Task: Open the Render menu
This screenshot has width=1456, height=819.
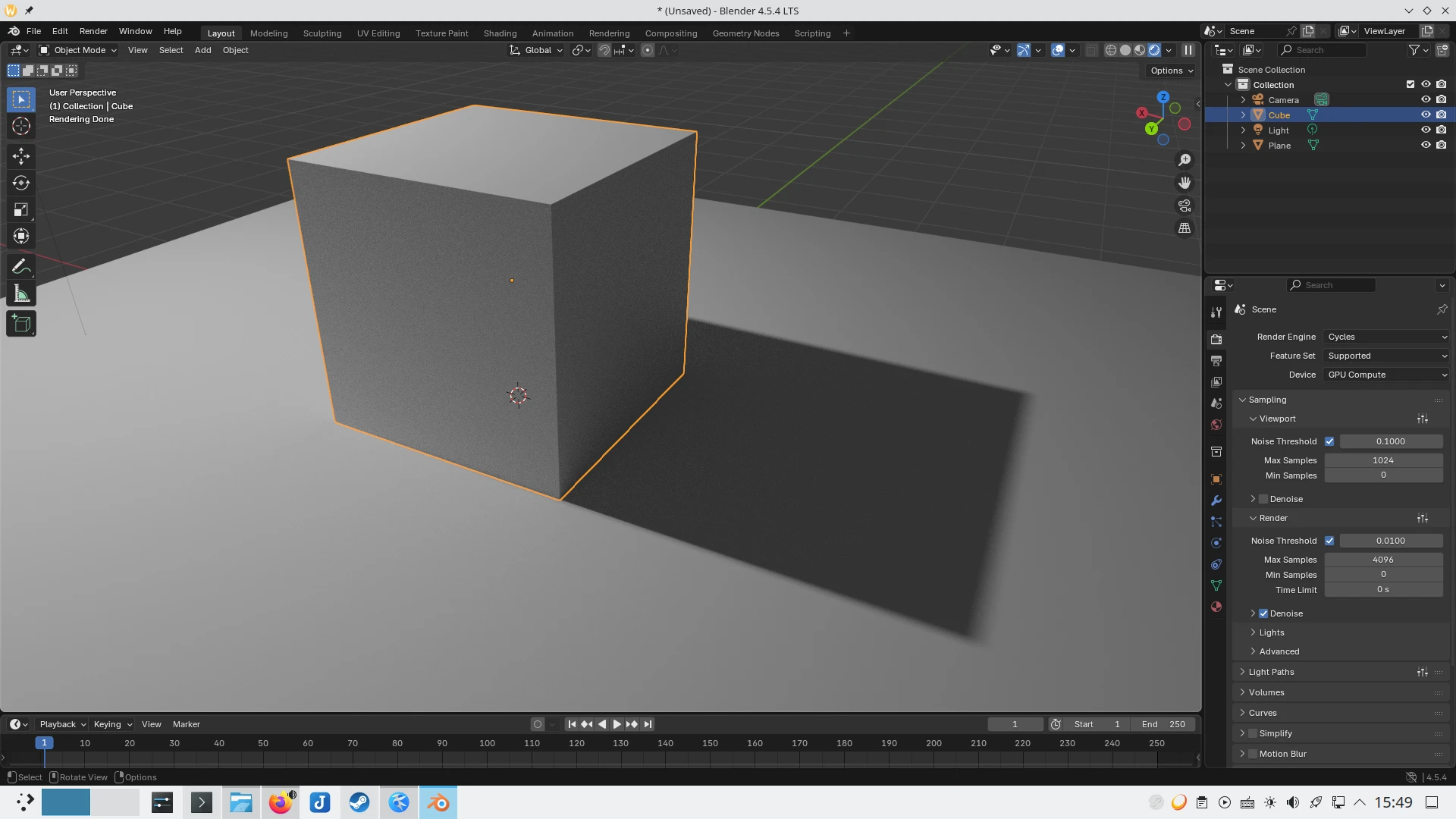Action: coord(93,31)
